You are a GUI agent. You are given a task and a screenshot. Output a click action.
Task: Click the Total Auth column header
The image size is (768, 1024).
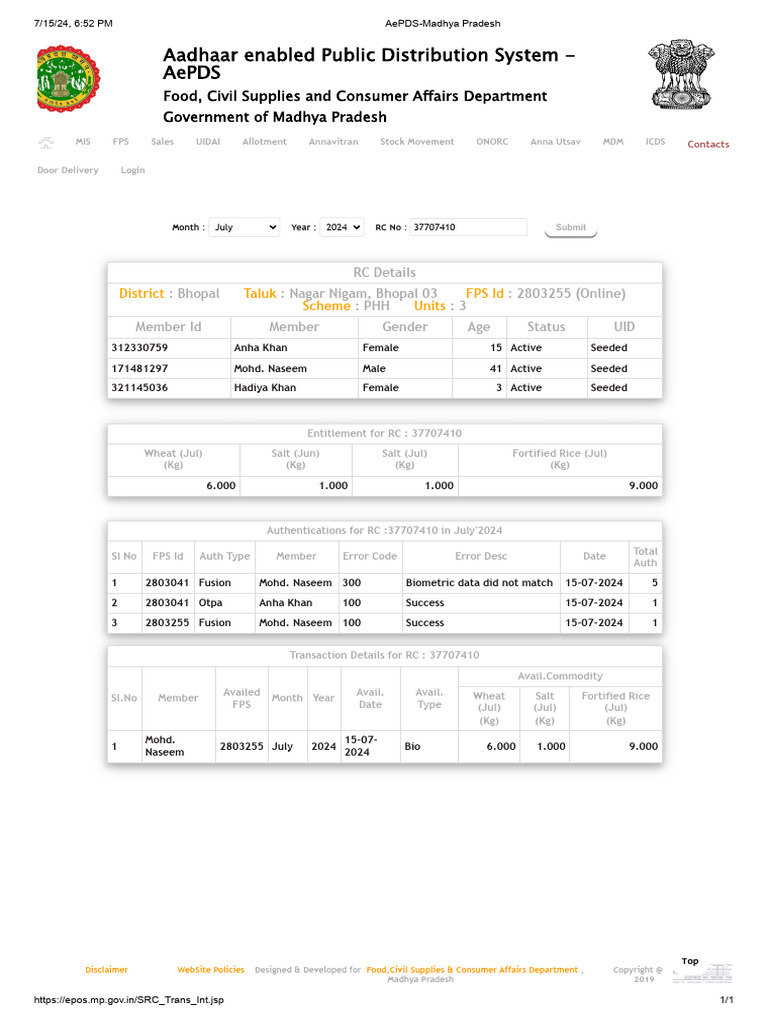[x=645, y=557]
